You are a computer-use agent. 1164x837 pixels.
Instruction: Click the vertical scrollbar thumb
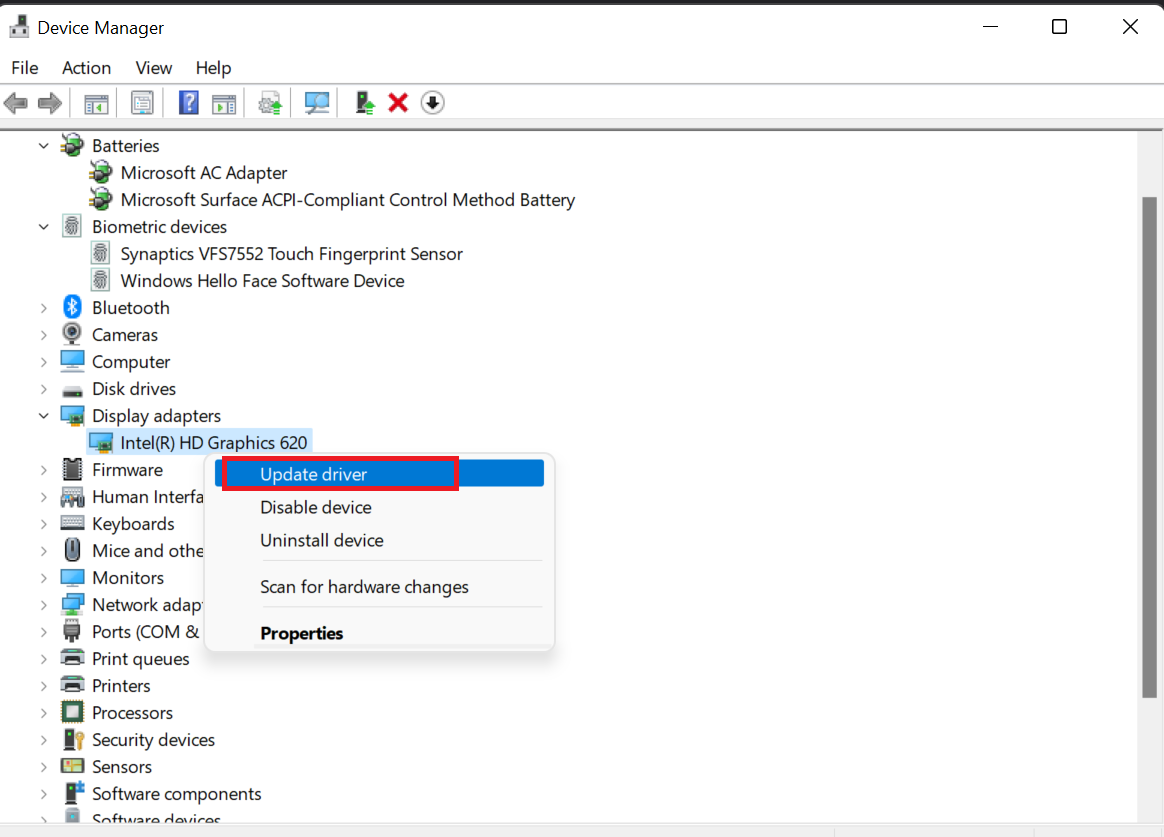(1149, 447)
